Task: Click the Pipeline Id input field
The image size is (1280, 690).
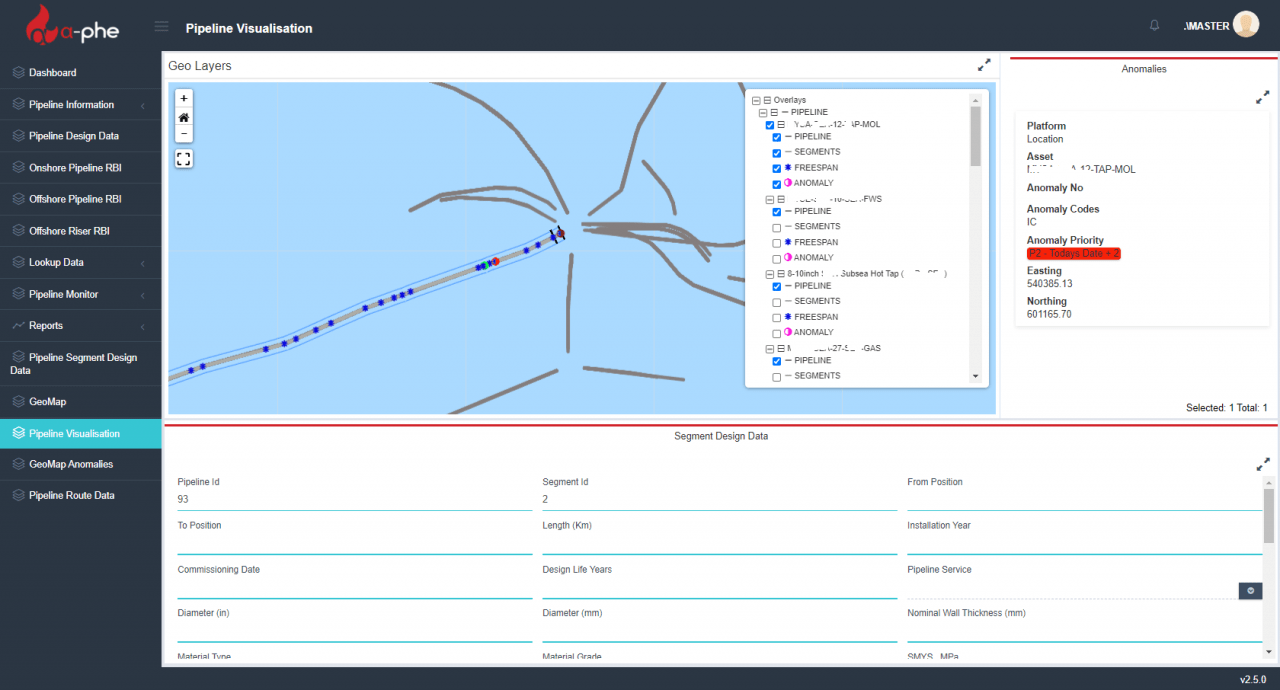Action: click(x=355, y=498)
